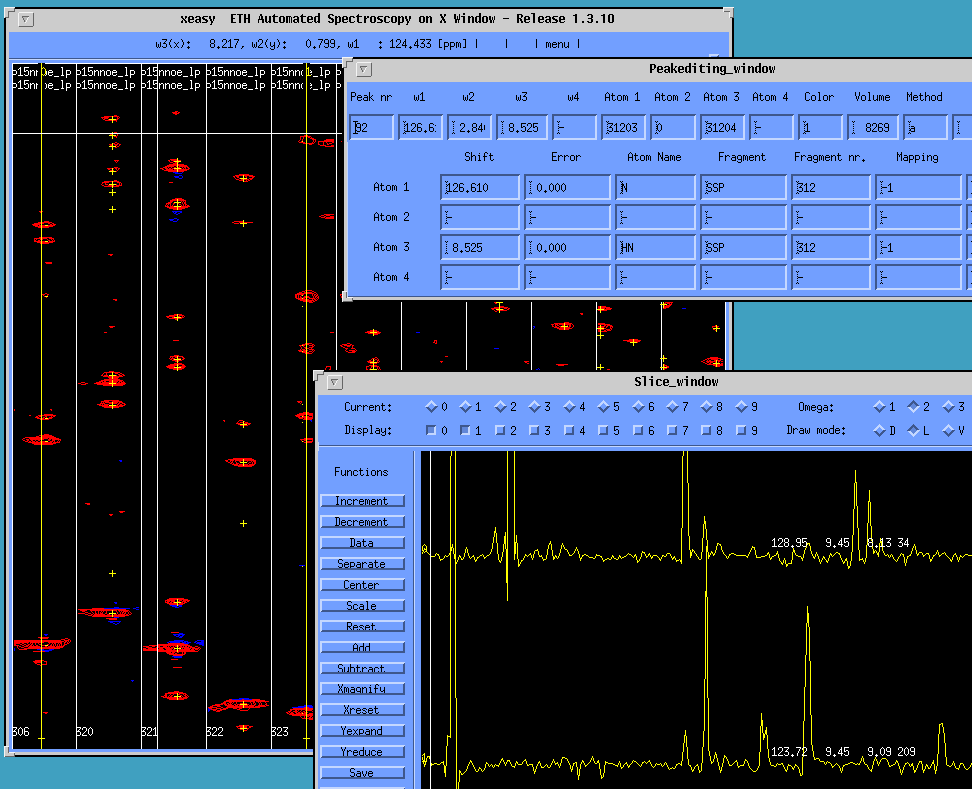This screenshot has width=972, height=789.
Task: Save the slice using the Save button
Action: (x=362, y=773)
